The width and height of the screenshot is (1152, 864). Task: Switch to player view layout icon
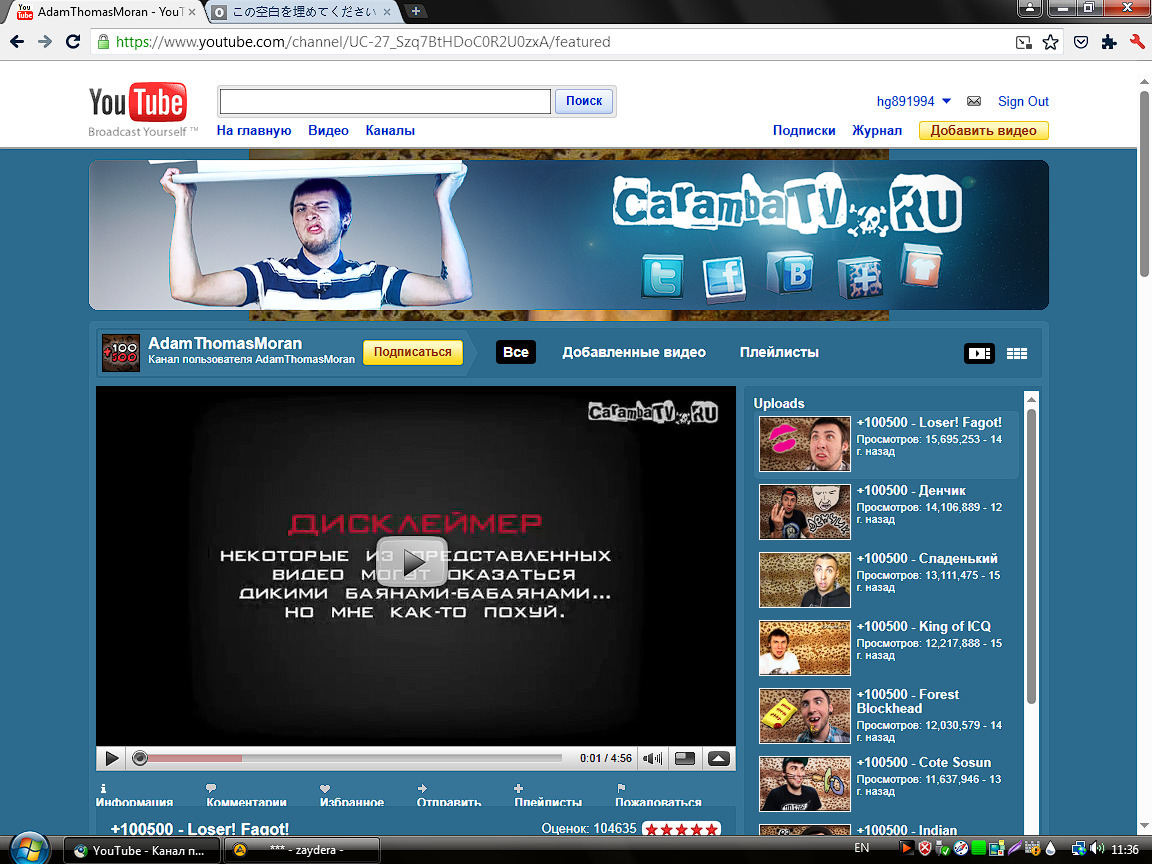(979, 353)
